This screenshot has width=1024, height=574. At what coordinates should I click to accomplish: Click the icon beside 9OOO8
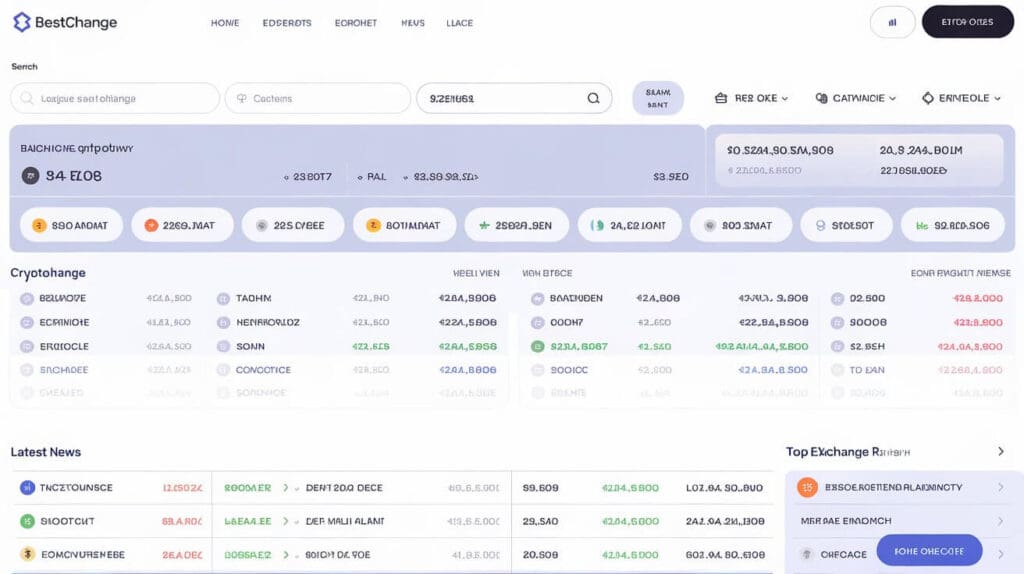(x=837, y=323)
